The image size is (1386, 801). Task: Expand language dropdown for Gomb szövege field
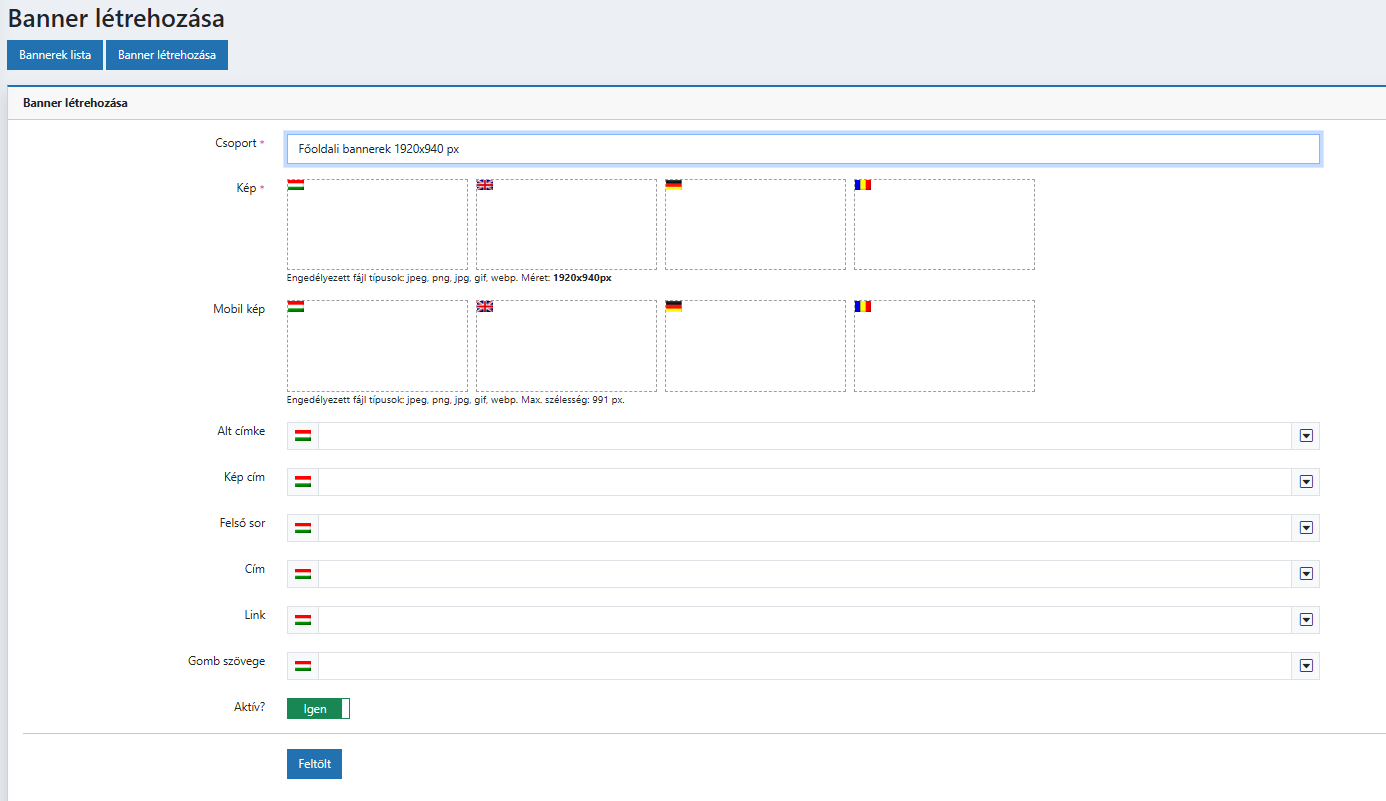(1305, 666)
